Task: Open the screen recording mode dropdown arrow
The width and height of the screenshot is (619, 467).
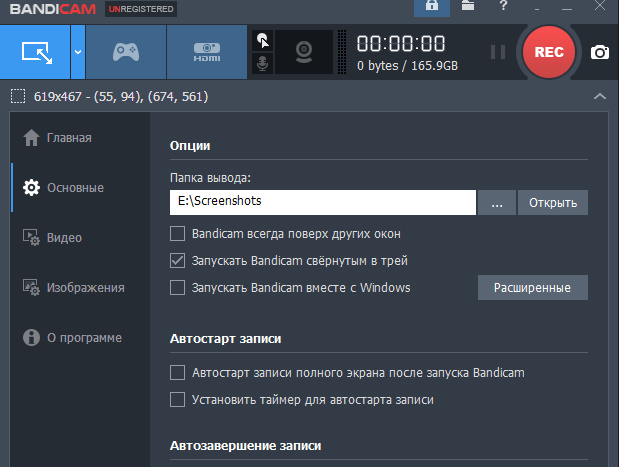Action: (78, 52)
